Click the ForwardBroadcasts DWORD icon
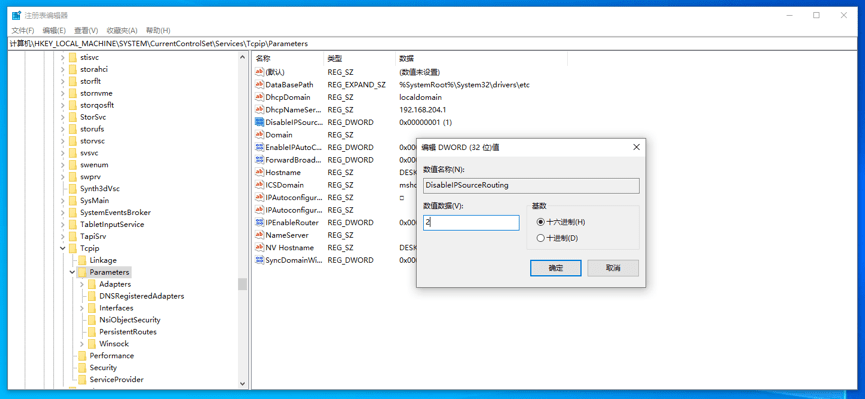The image size is (865, 399). click(260, 160)
